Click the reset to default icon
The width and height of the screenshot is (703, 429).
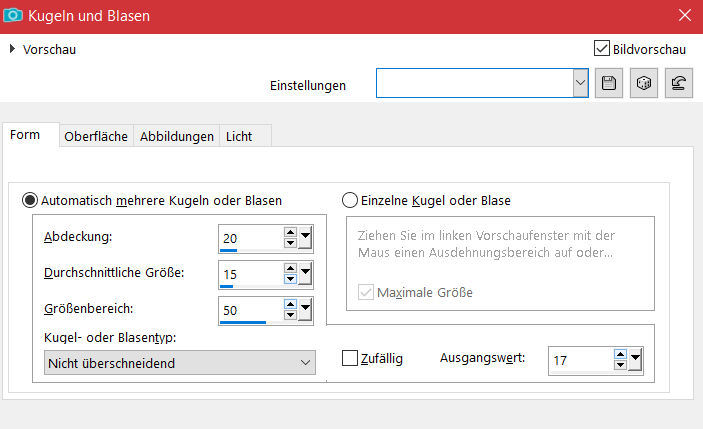click(682, 84)
